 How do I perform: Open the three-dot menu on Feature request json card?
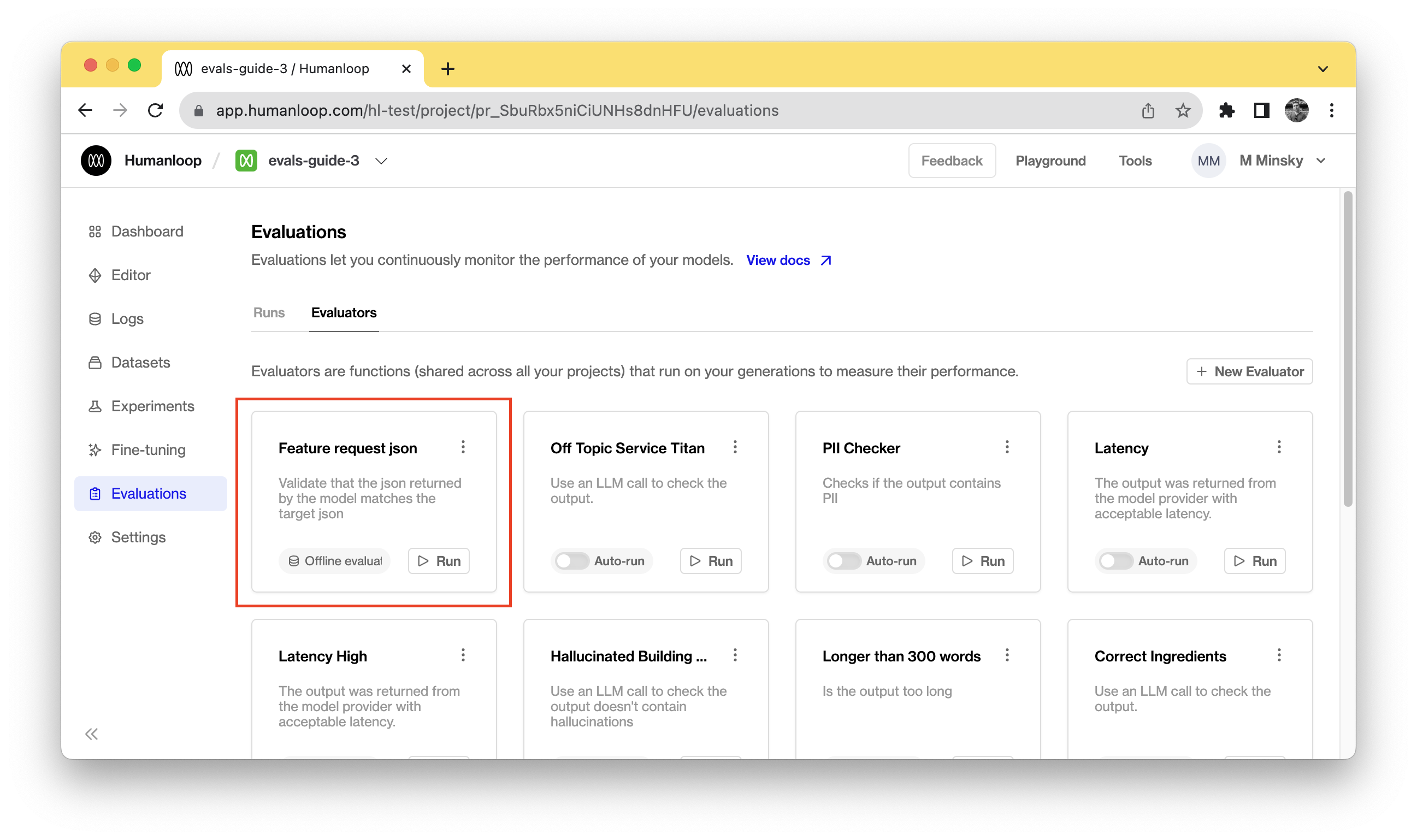tap(463, 447)
